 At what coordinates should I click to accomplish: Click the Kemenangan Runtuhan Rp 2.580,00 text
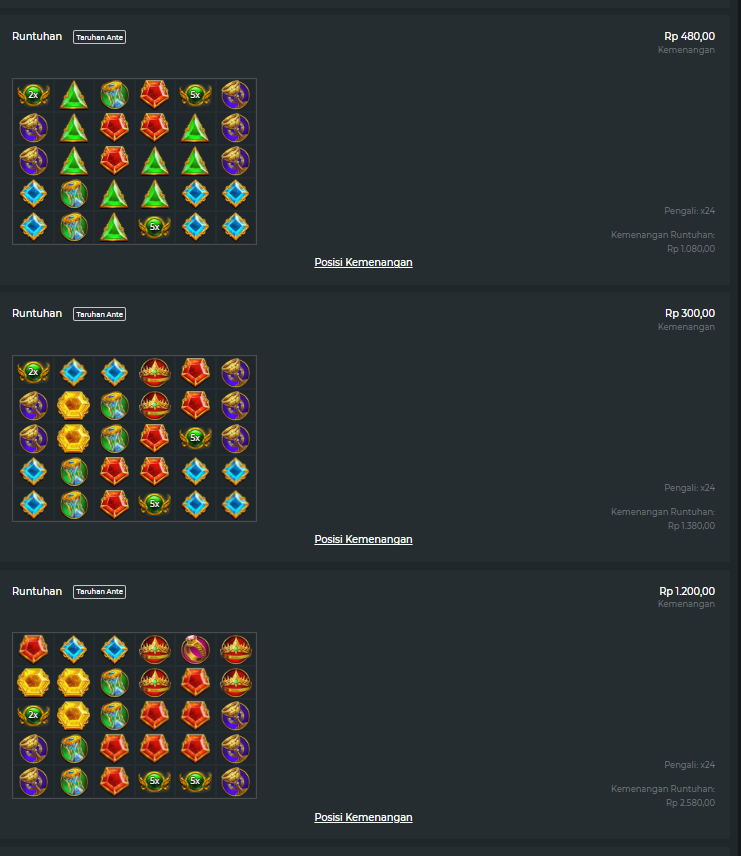click(x=663, y=796)
